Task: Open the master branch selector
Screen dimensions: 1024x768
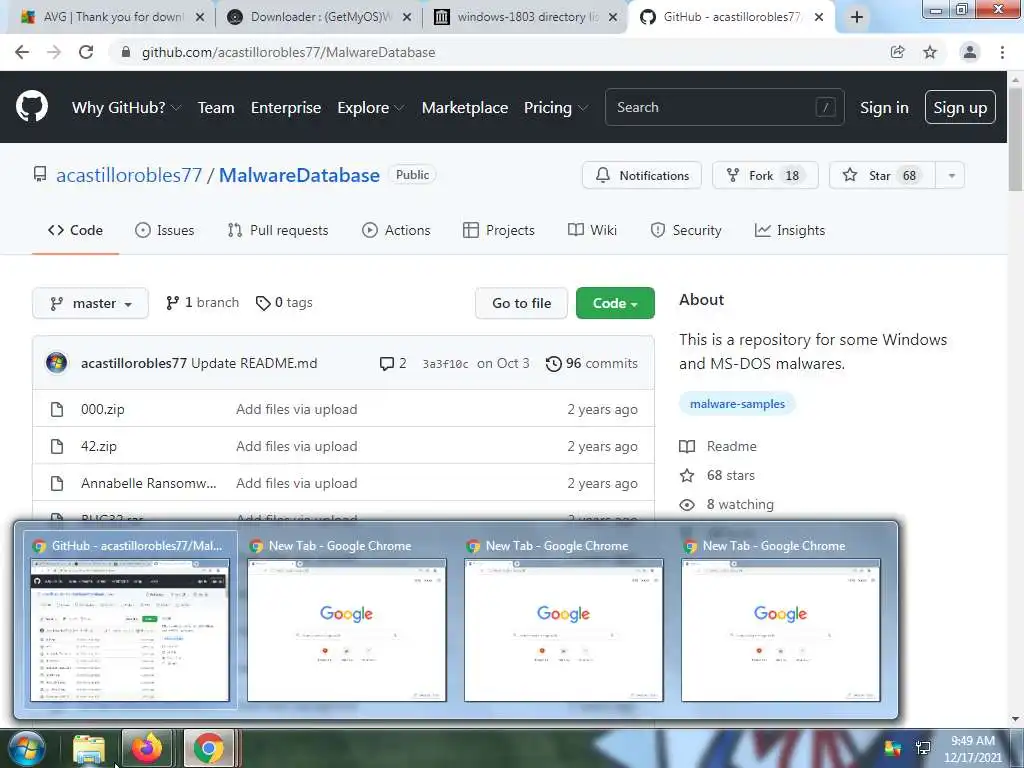Action: [x=90, y=303]
